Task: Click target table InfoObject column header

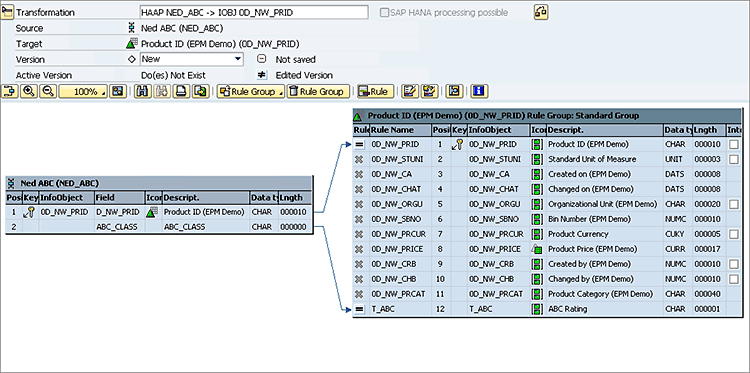Action: tap(498, 130)
